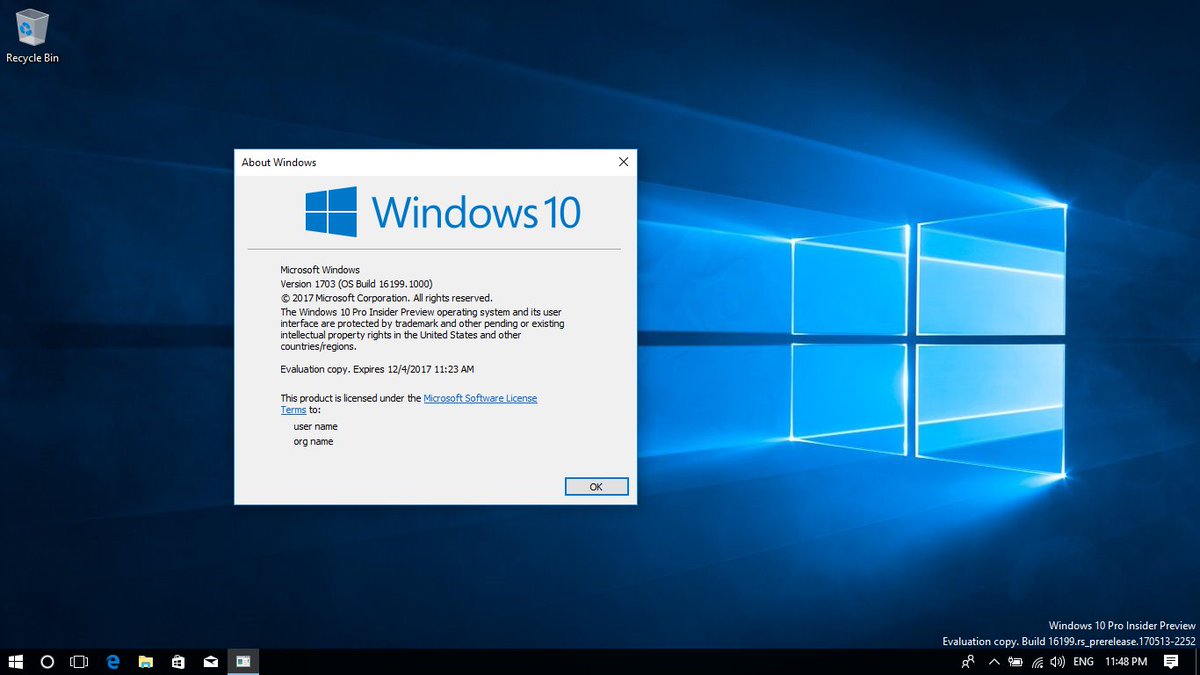This screenshot has width=1200, height=675.
Task: Open the volume slider from the tray
Action: pyautogui.click(x=1057, y=661)
